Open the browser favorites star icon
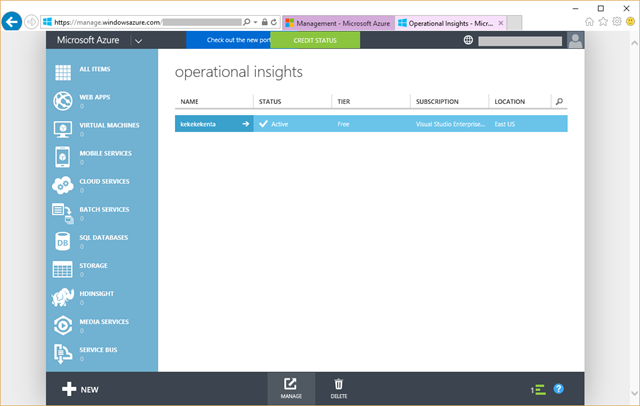Screen dimensions: 640x406 point(603,22)
